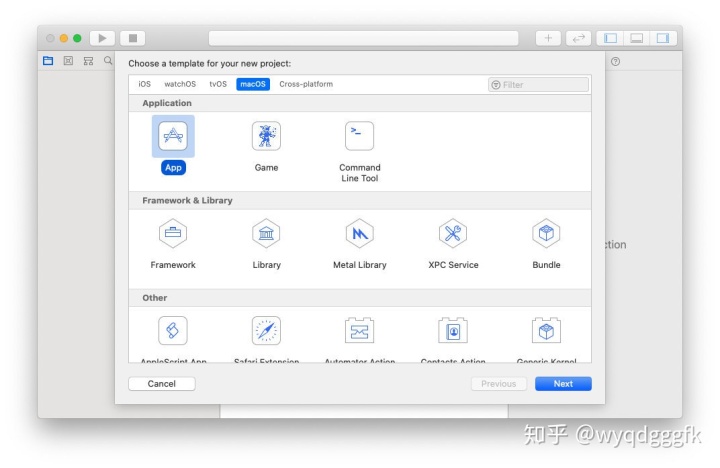720x468 pixels.
Task: Click the Previous button
Action: tap(499, 383)
